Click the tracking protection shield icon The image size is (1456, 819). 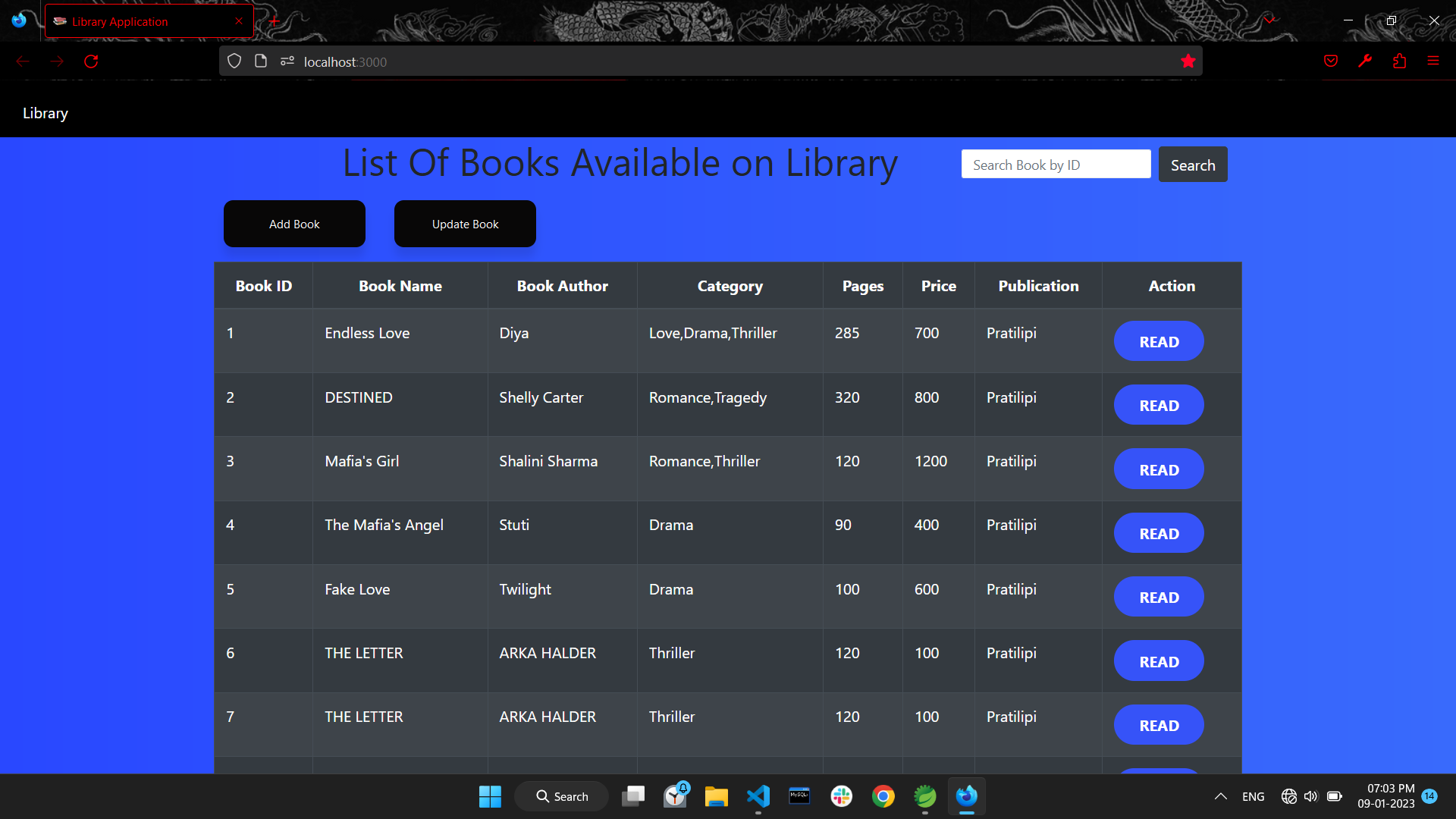pyautogui.click(x=234, y=61)
